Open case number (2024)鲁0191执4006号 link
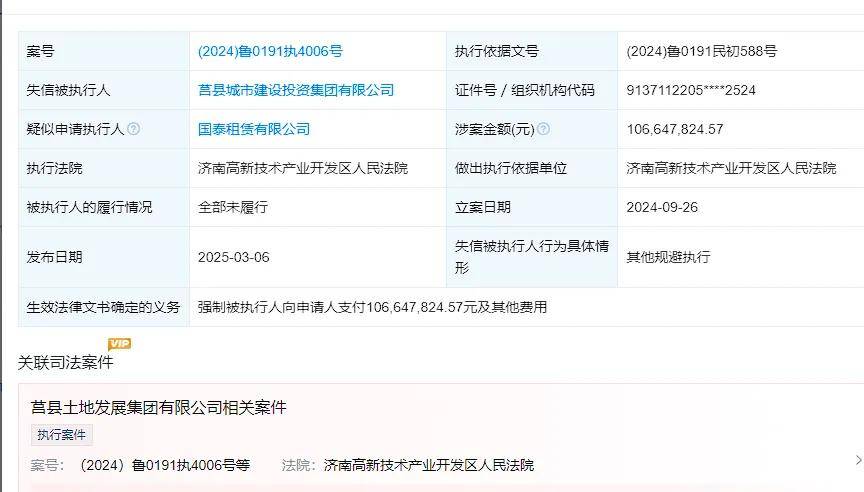This screenshot has height=492, width=864. [270, 51]
